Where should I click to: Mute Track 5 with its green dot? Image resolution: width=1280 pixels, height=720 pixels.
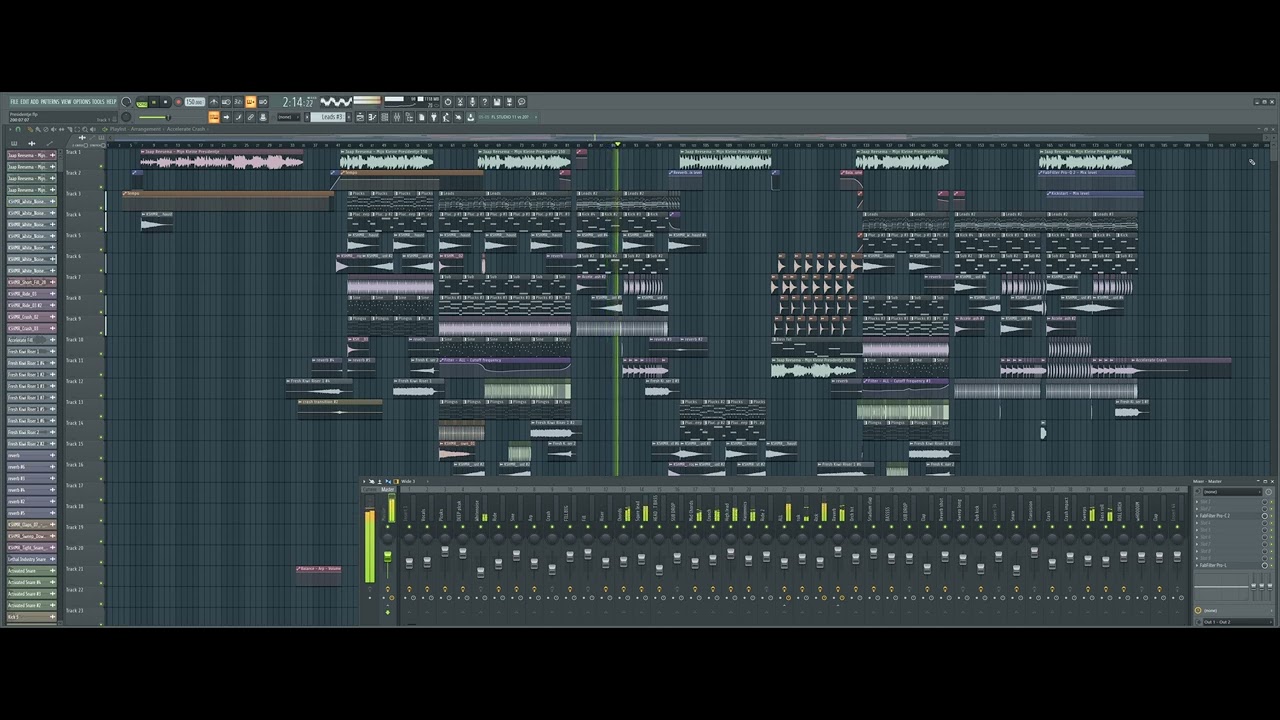(x=101, y=250)
